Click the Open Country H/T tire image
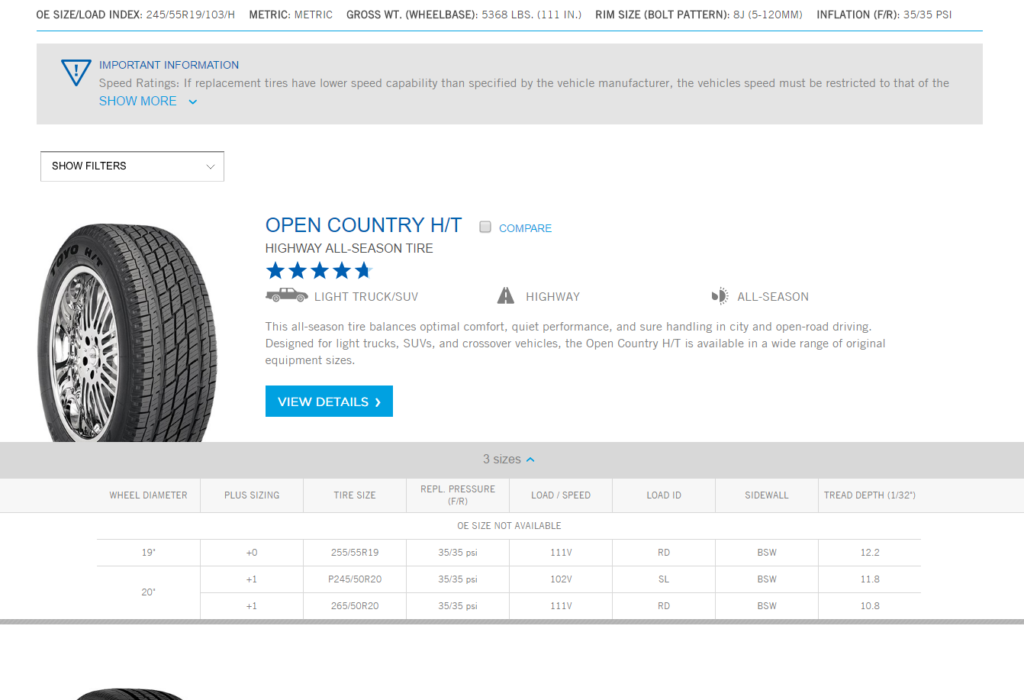This screenshot has height=700, width=1024. click(x=127, y=332)
